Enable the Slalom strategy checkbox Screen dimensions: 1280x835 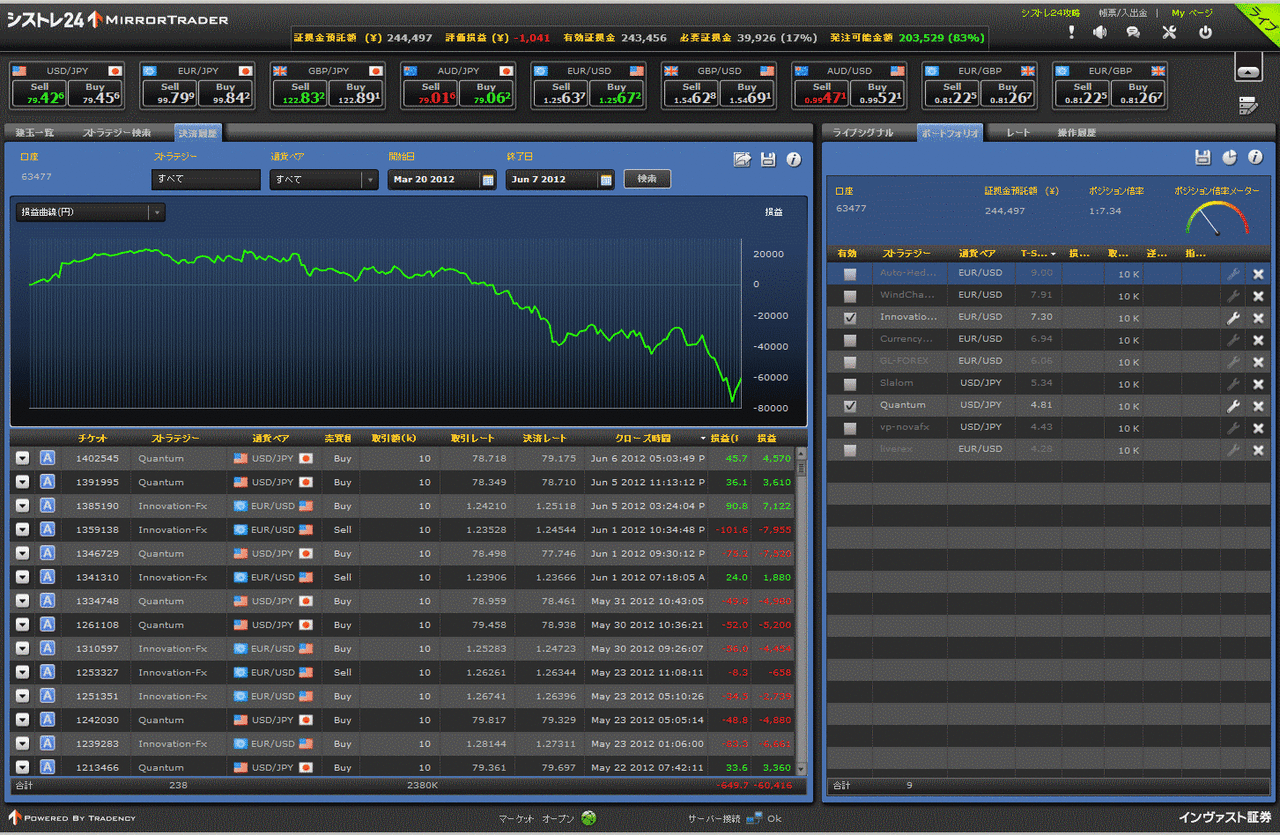[850, 384]
